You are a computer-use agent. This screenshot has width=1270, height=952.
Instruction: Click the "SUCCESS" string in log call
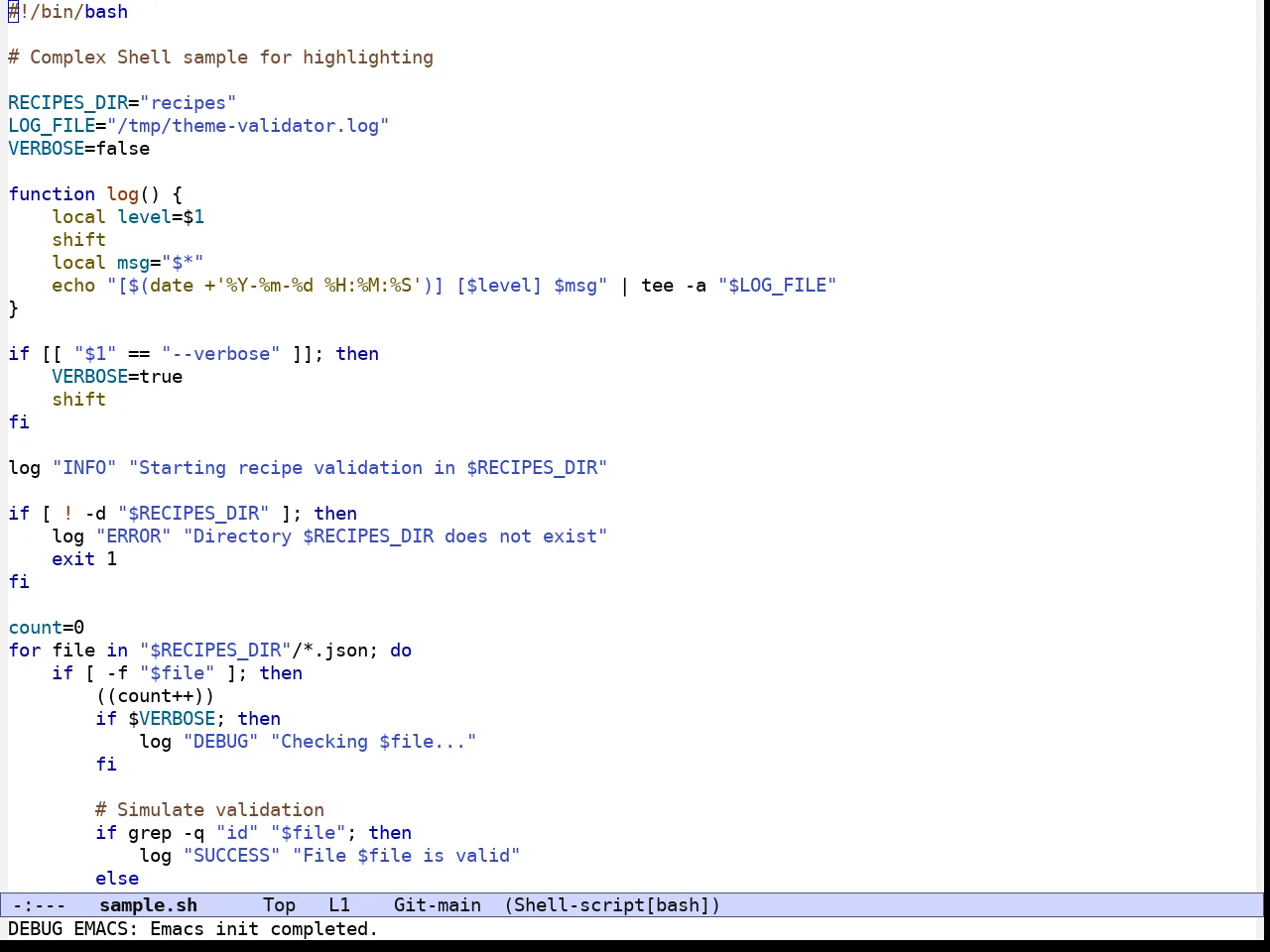(x=232, y=856)
